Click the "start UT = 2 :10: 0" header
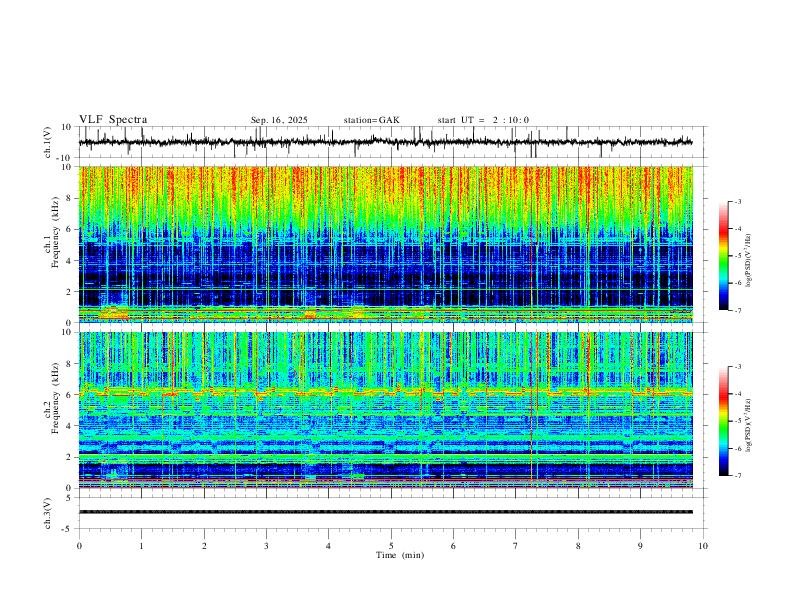Viewport: 792px width, 612px height. (x=483, y=120)
